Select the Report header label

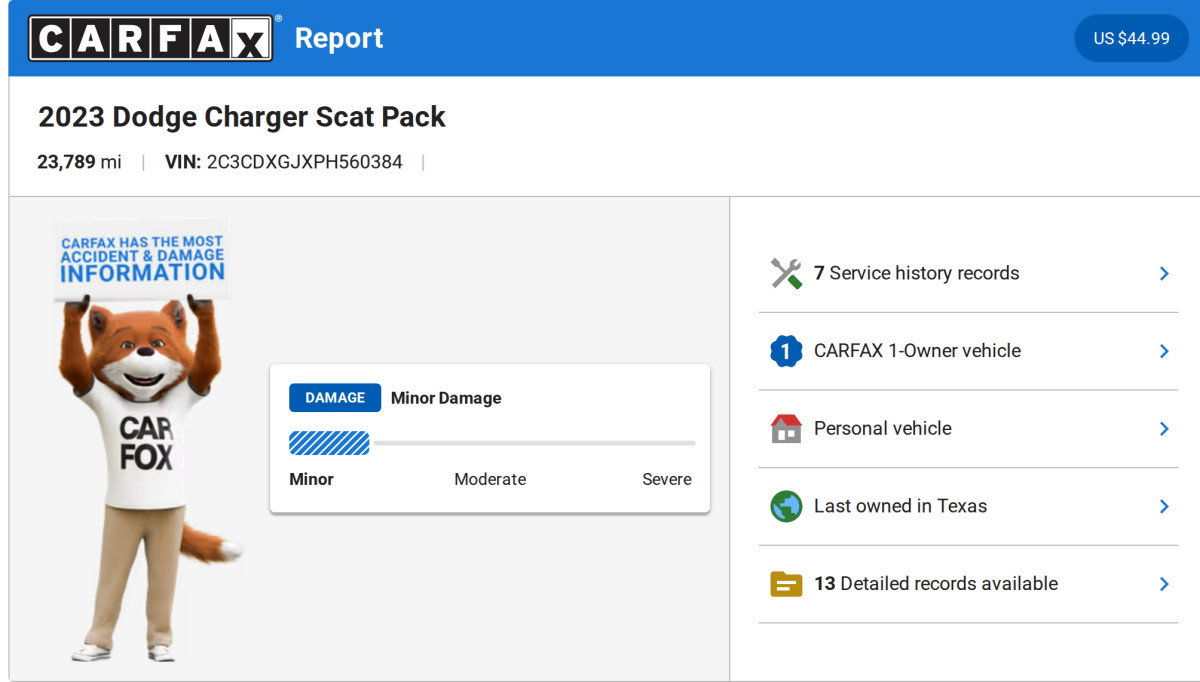pos(339,38)
